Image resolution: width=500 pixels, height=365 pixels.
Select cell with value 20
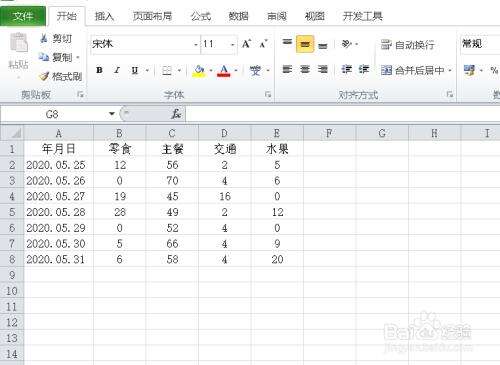277,259
